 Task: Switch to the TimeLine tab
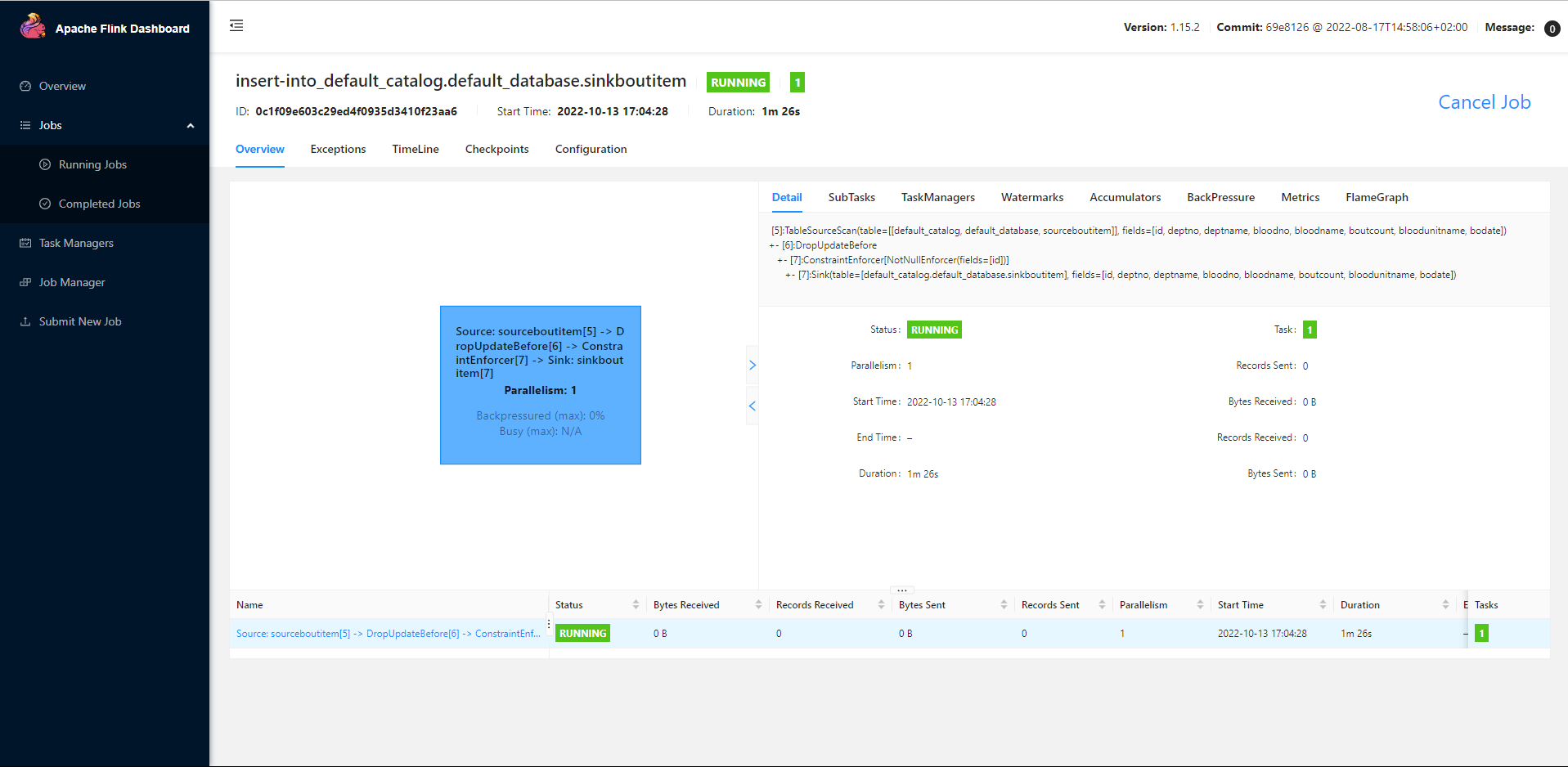click(x=416, y=149)
